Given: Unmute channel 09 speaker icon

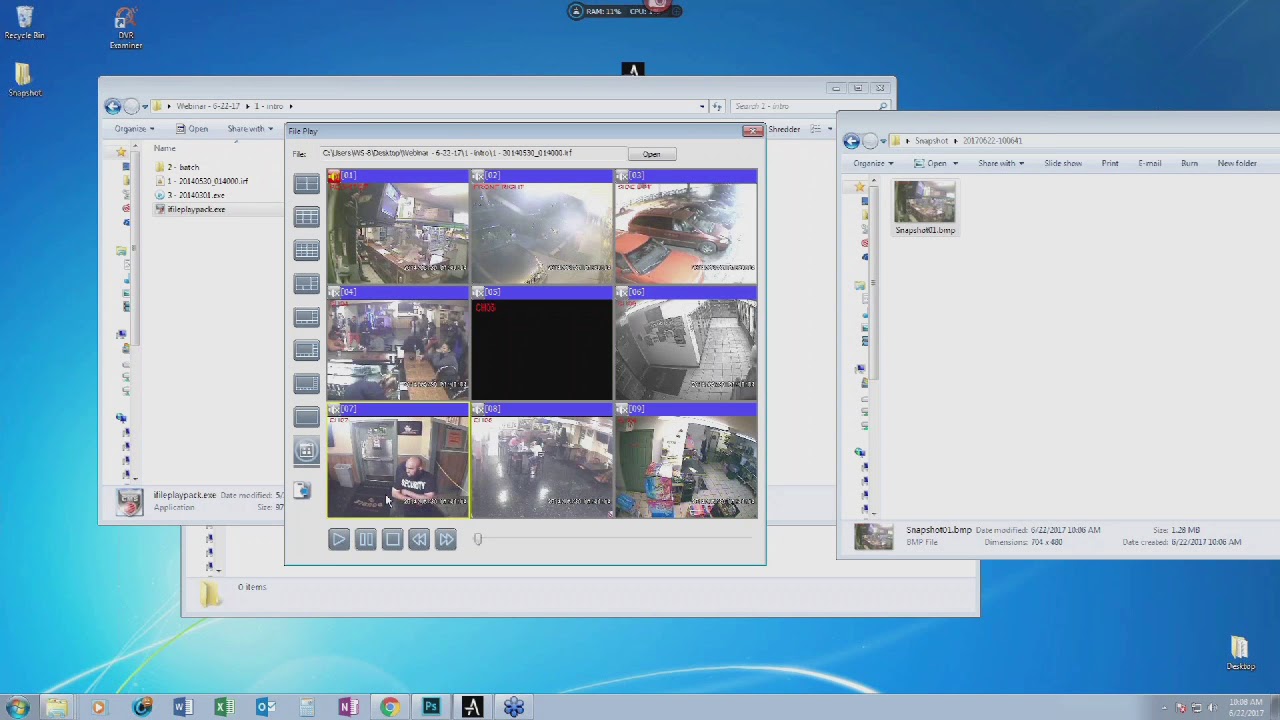Looking at the screenshot, I should pyautogui.click(x=622, y=409).
